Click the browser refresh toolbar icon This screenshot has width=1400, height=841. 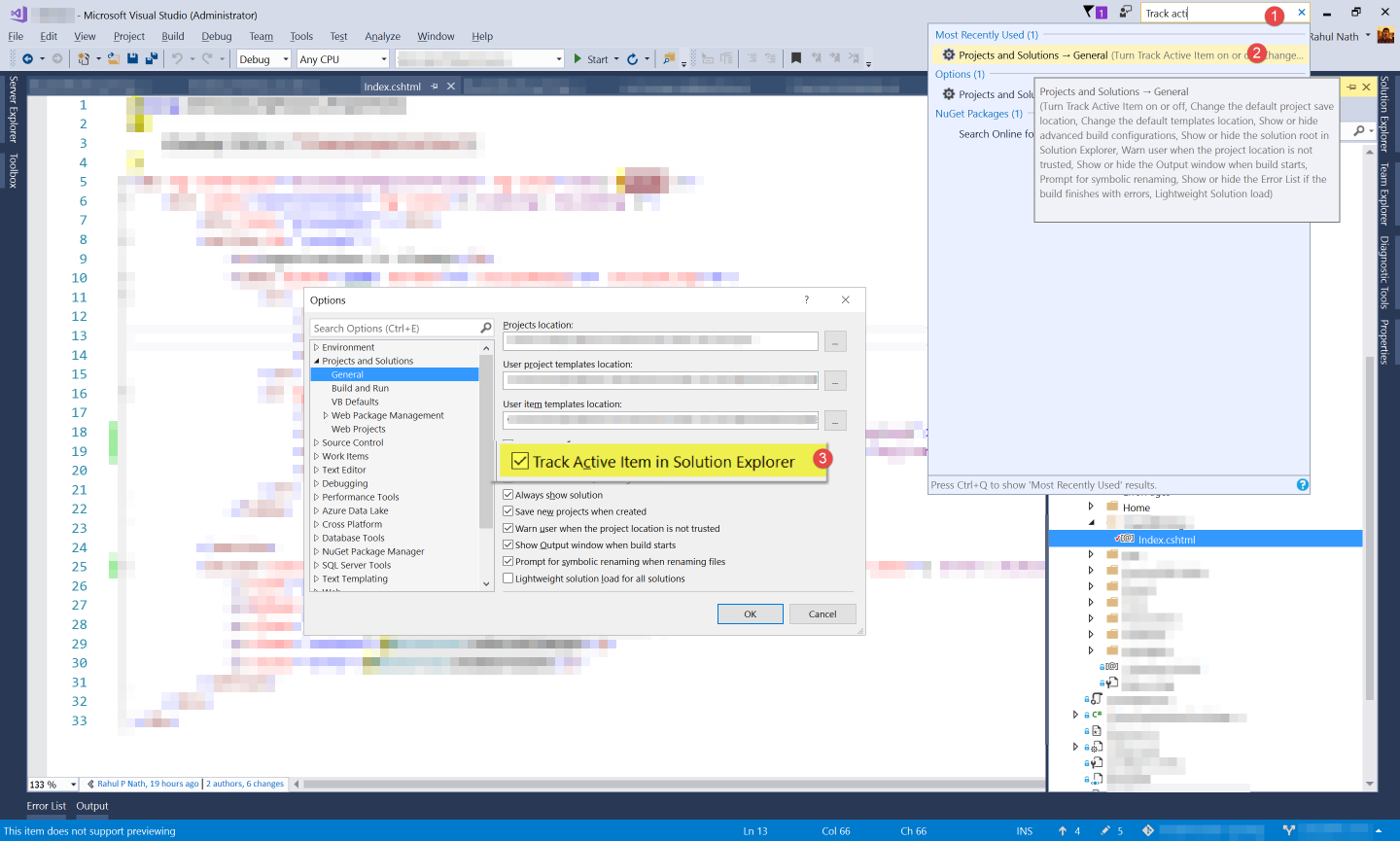632,59
